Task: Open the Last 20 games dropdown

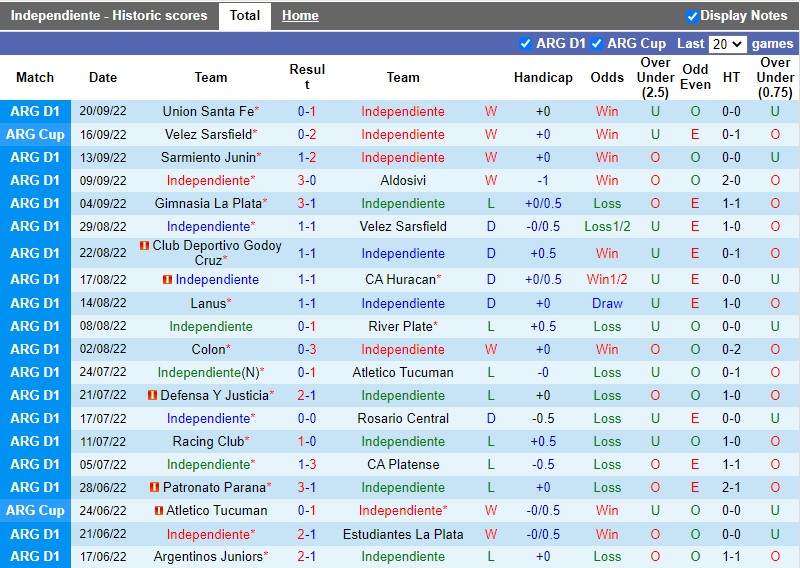Action: tap(727, 44)
